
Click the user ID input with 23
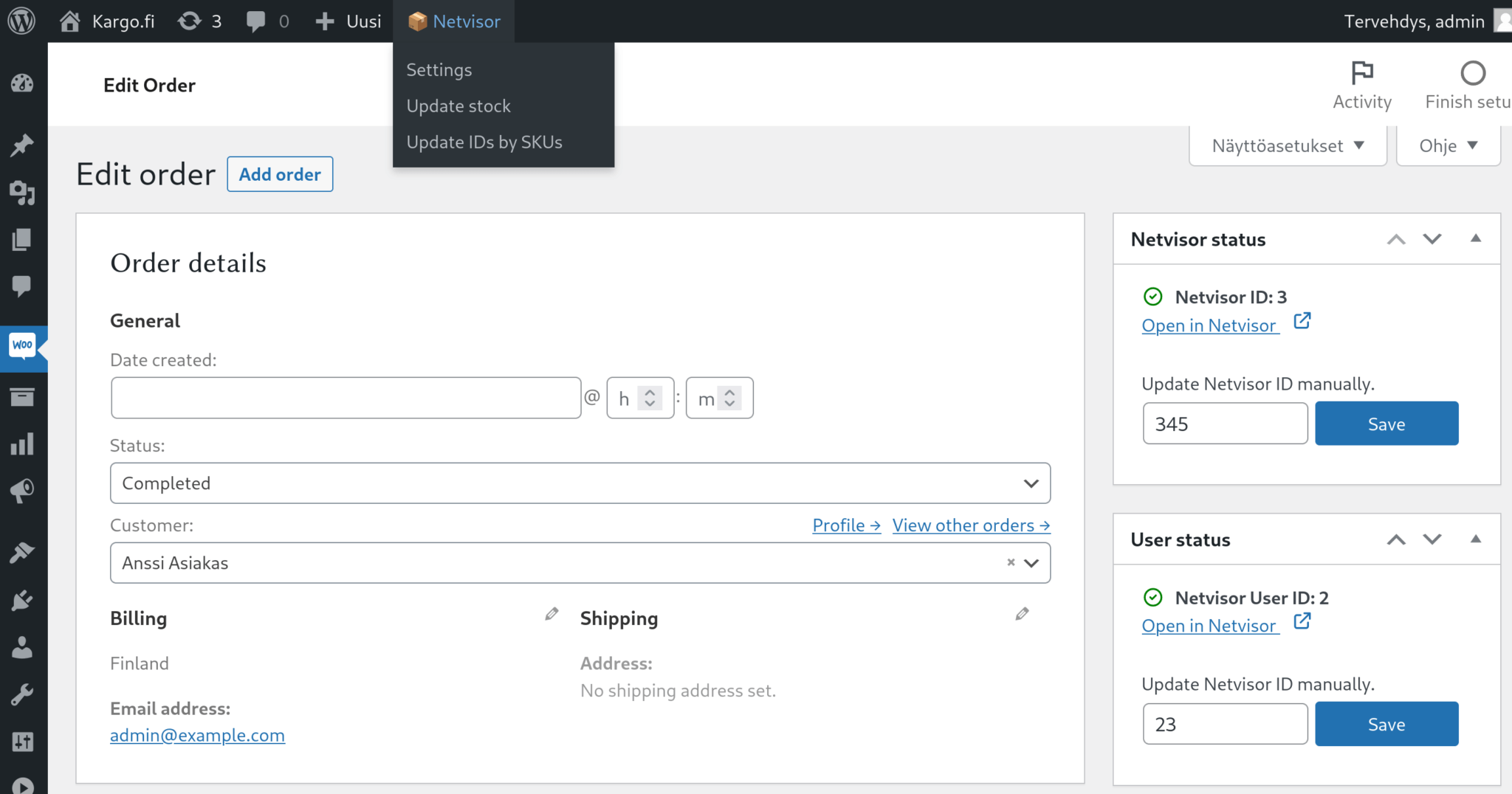[1226, 724]
